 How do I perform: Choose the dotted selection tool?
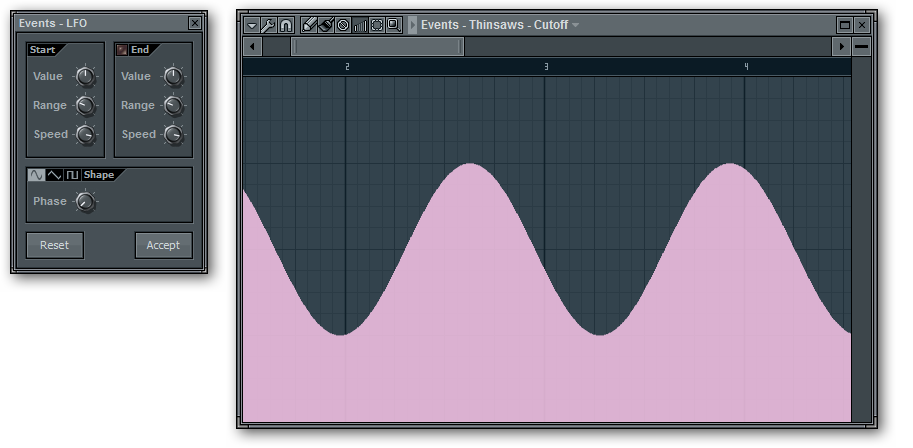377,25
